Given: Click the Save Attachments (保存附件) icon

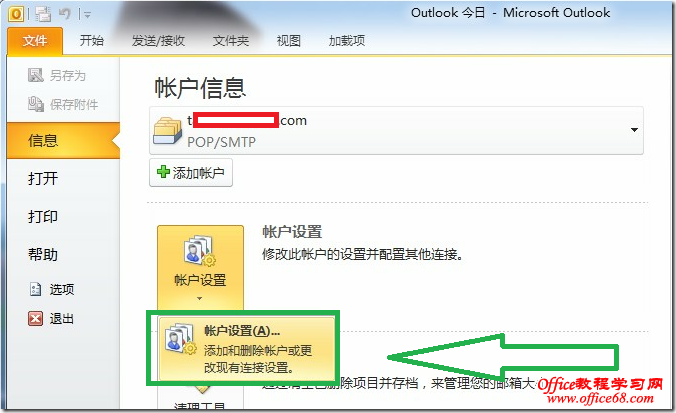Looking at the screenshot, I should (36, 104).
